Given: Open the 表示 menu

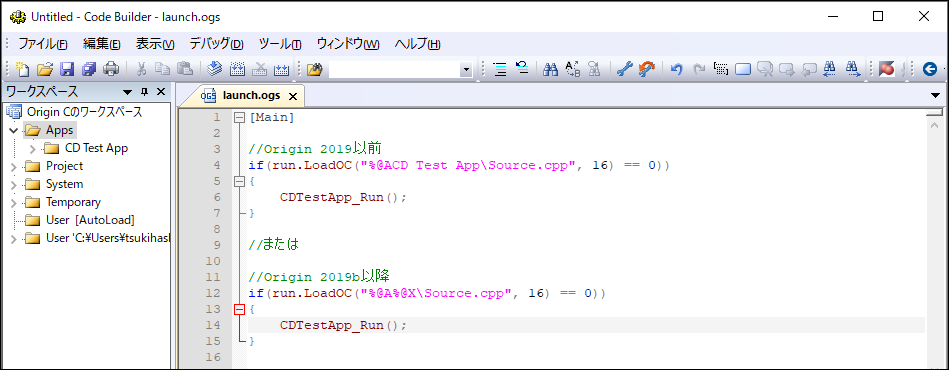Looking at the screenshot, I should point(155,44).
